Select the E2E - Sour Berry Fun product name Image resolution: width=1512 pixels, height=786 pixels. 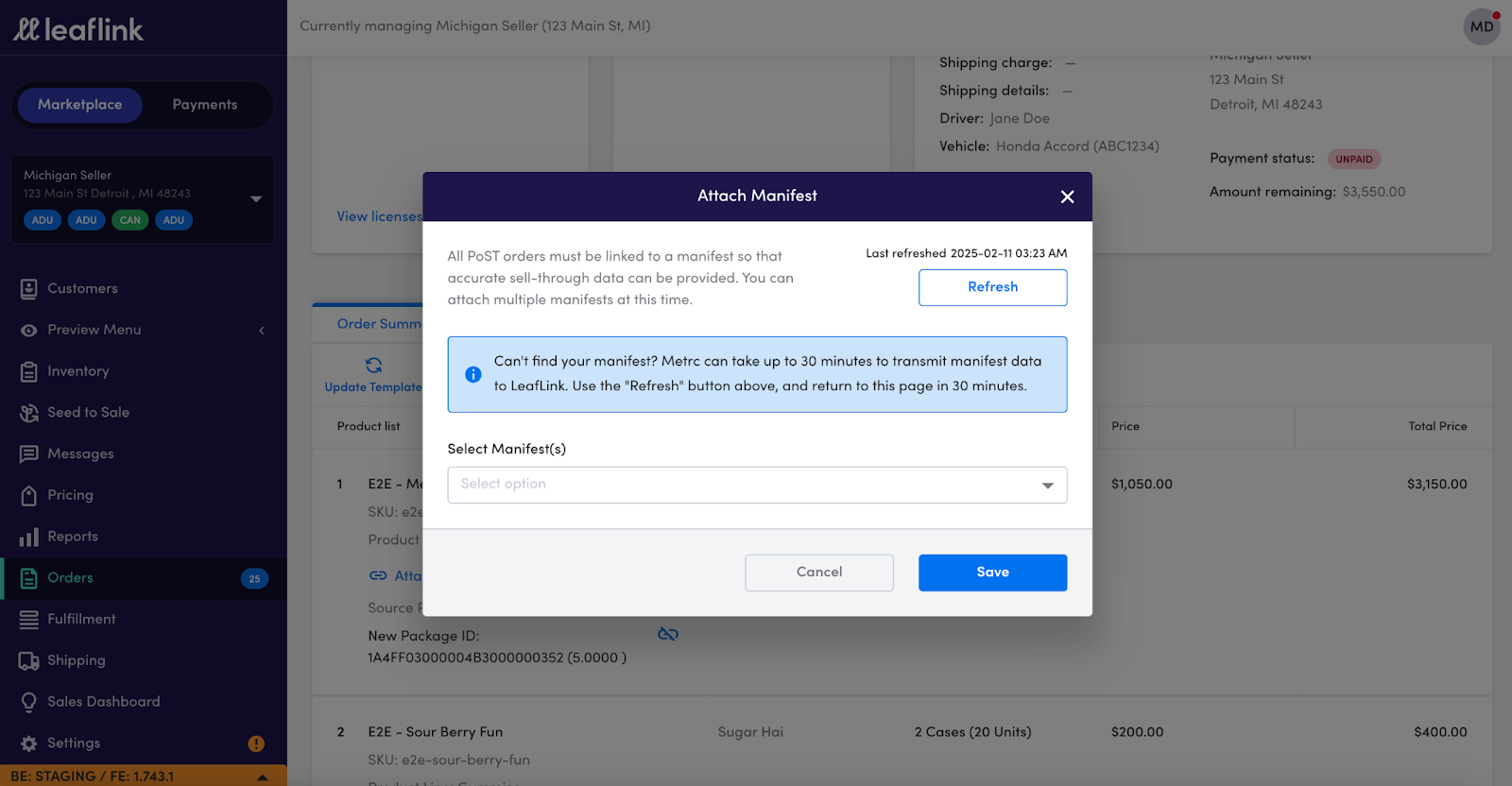tap(436, 732)
